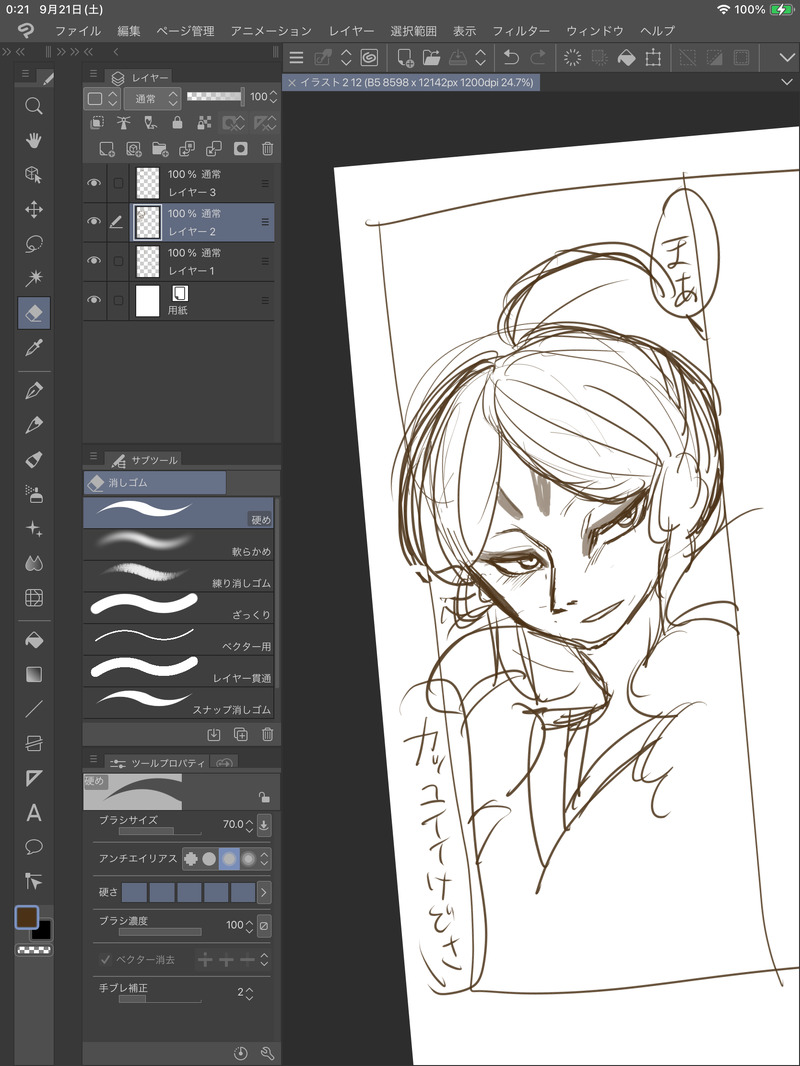Select the Move layer tool
This screenshot has width=800, height=1066.
tap(33, 209)
